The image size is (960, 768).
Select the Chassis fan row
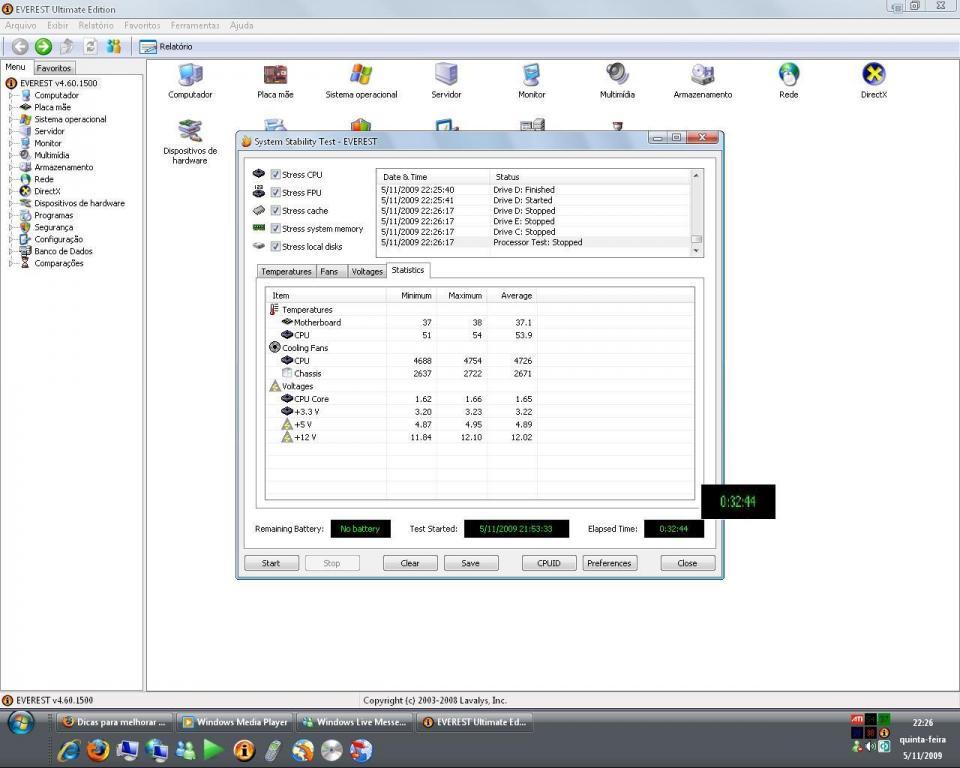point(480,374)
